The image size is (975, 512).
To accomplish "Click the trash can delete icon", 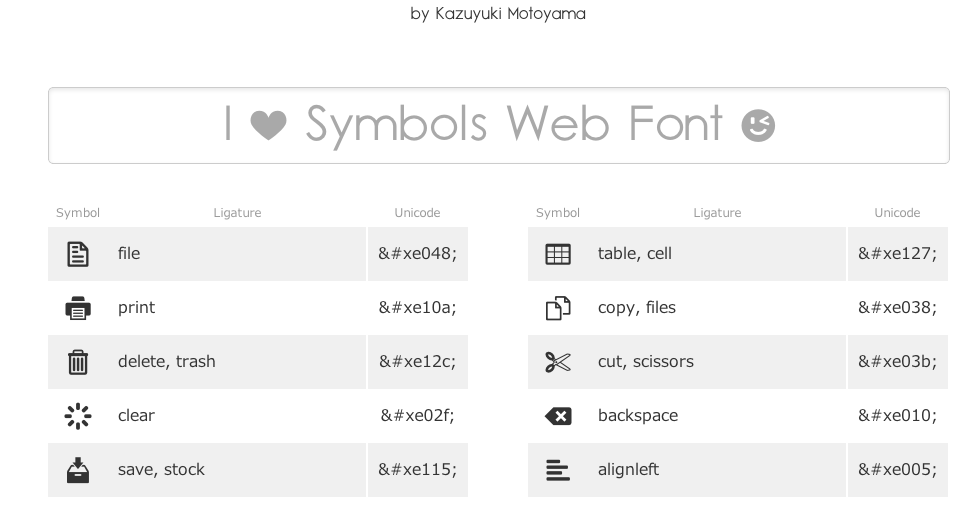I will pyautogui.click(x=78, y=362).
